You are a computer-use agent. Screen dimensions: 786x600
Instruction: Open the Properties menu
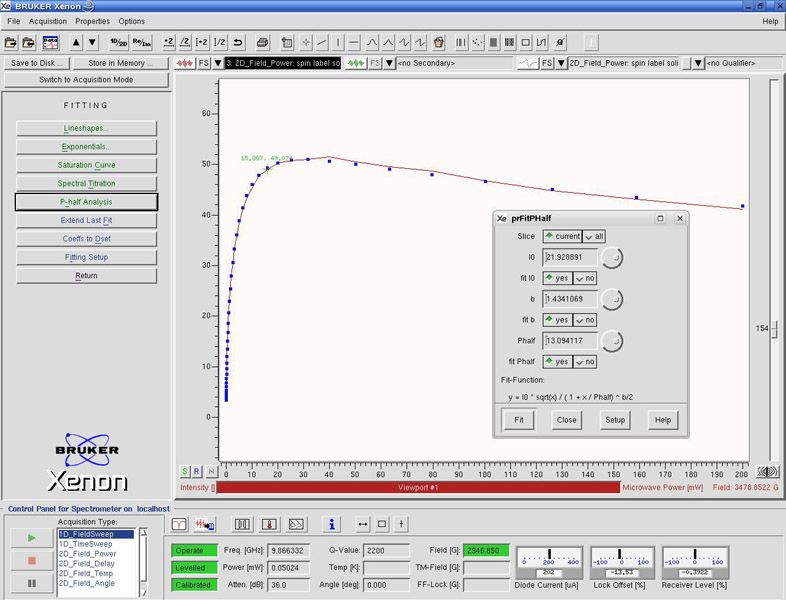click(92, 21)
